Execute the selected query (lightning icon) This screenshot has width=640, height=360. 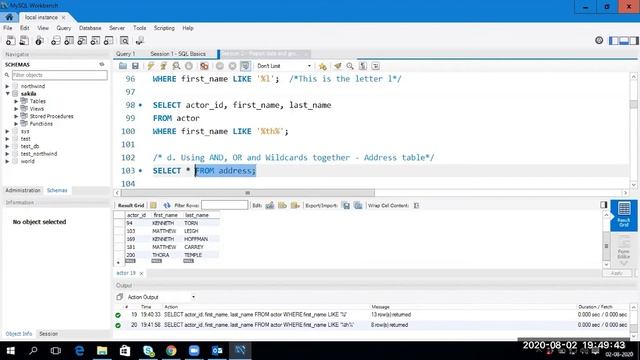(x=151, y=66)
